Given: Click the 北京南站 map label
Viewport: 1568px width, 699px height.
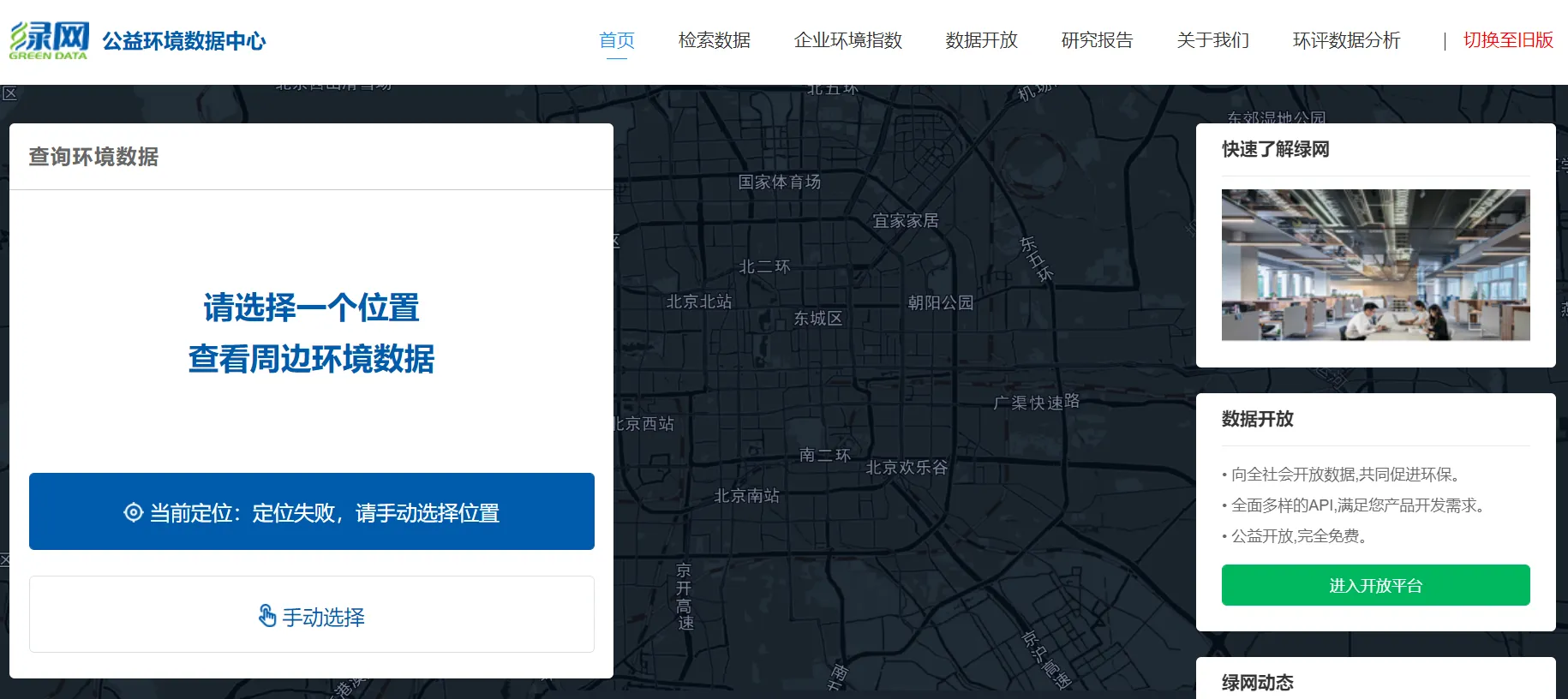Looking at the screenshot, I should pos(746,496).
